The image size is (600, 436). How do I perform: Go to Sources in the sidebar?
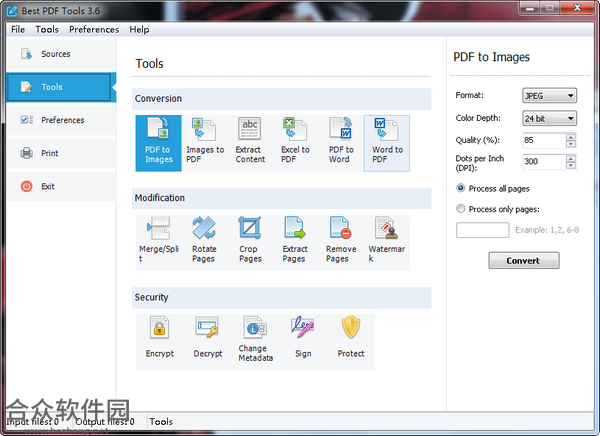coord(61,54)
